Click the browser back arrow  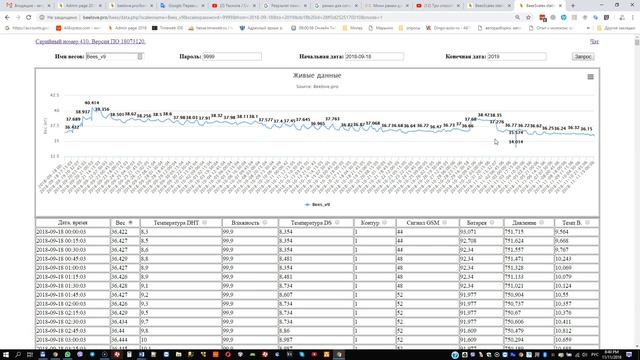7,18
